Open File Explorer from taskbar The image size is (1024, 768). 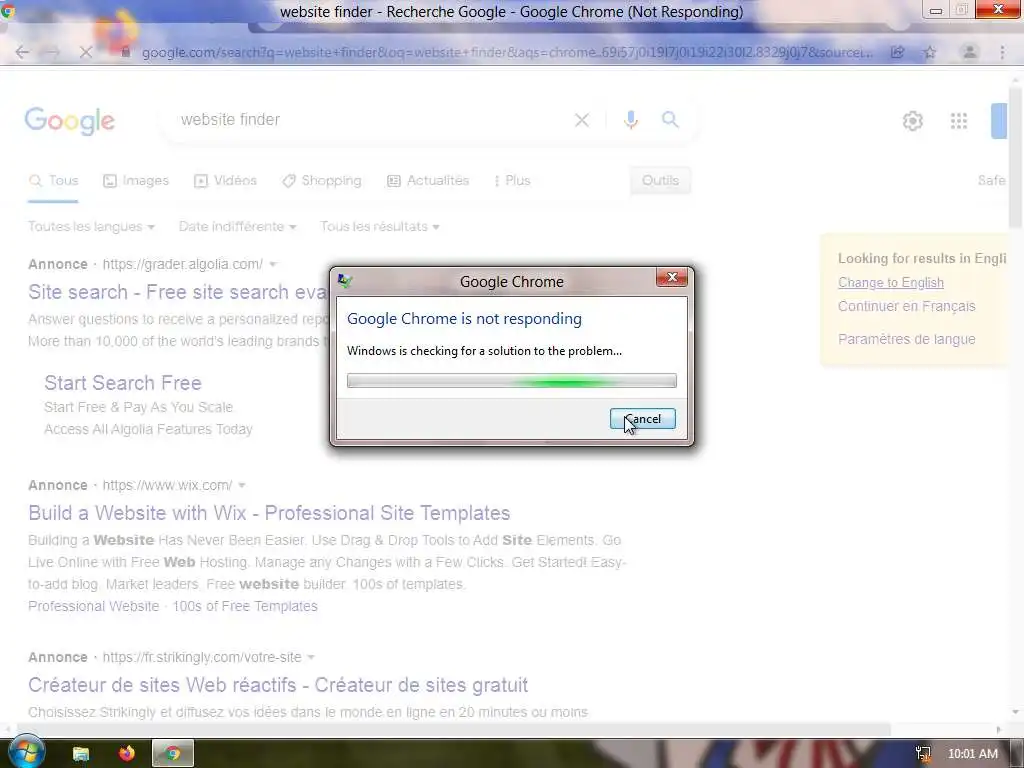pyautogui.click(x=80, y=754)
